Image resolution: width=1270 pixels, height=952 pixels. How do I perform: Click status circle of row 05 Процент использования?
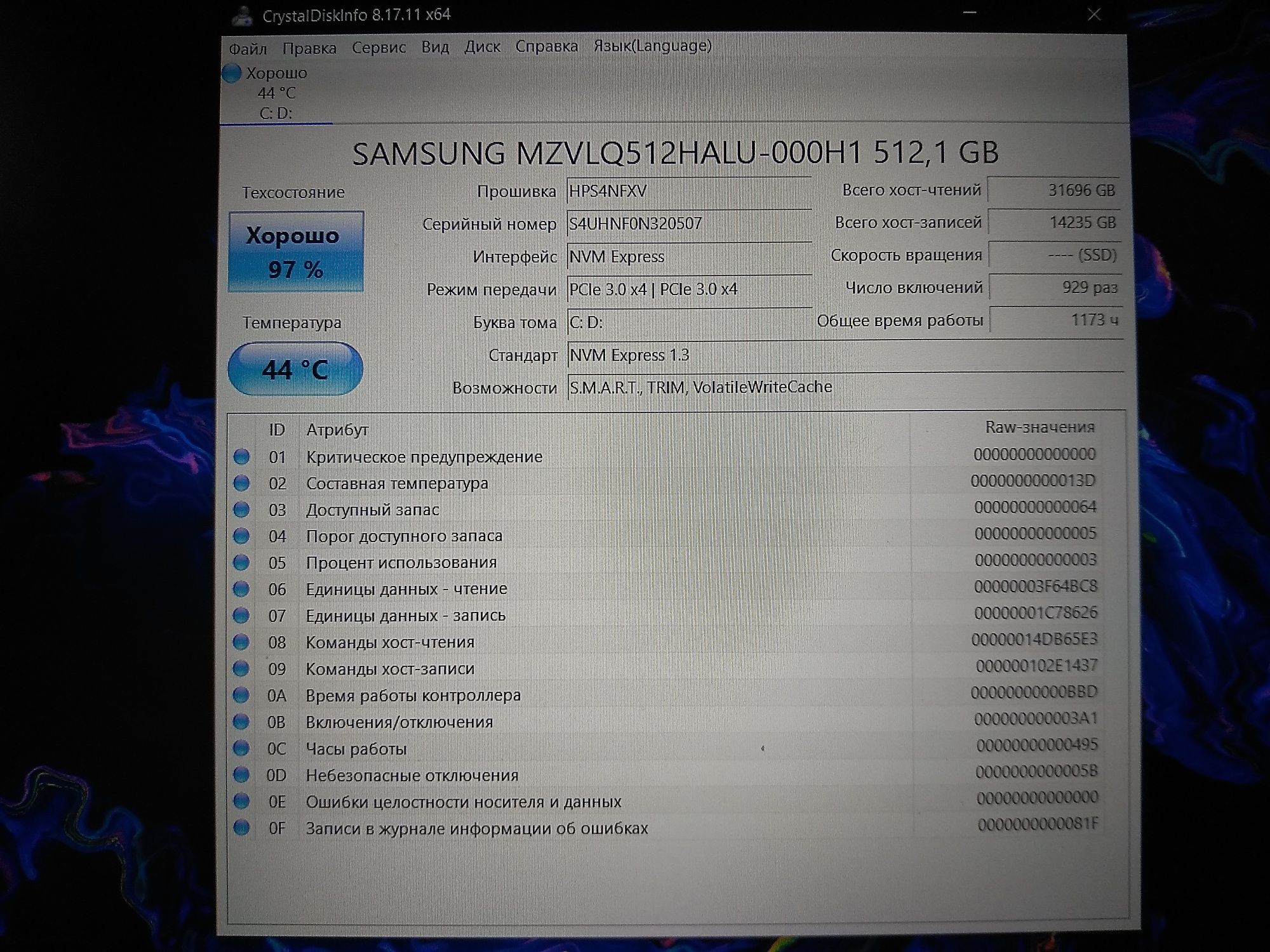pyautogui.click(x=241, y=562)
